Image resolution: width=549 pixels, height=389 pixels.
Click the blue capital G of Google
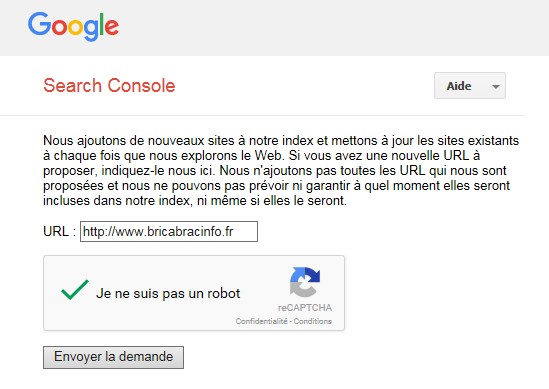tap(39, 24)
